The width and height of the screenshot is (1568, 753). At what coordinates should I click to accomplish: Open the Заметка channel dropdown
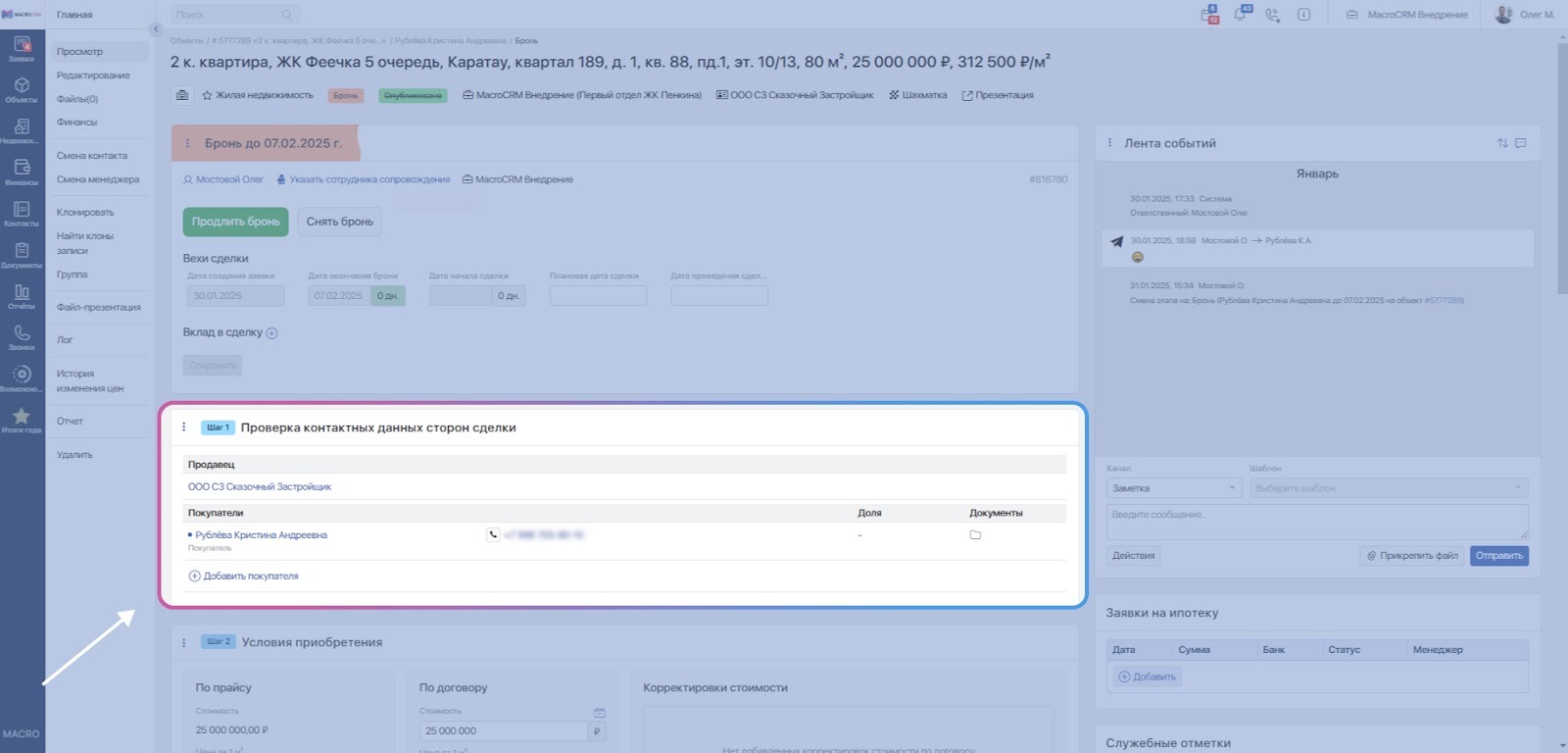tap(1174, 488)
